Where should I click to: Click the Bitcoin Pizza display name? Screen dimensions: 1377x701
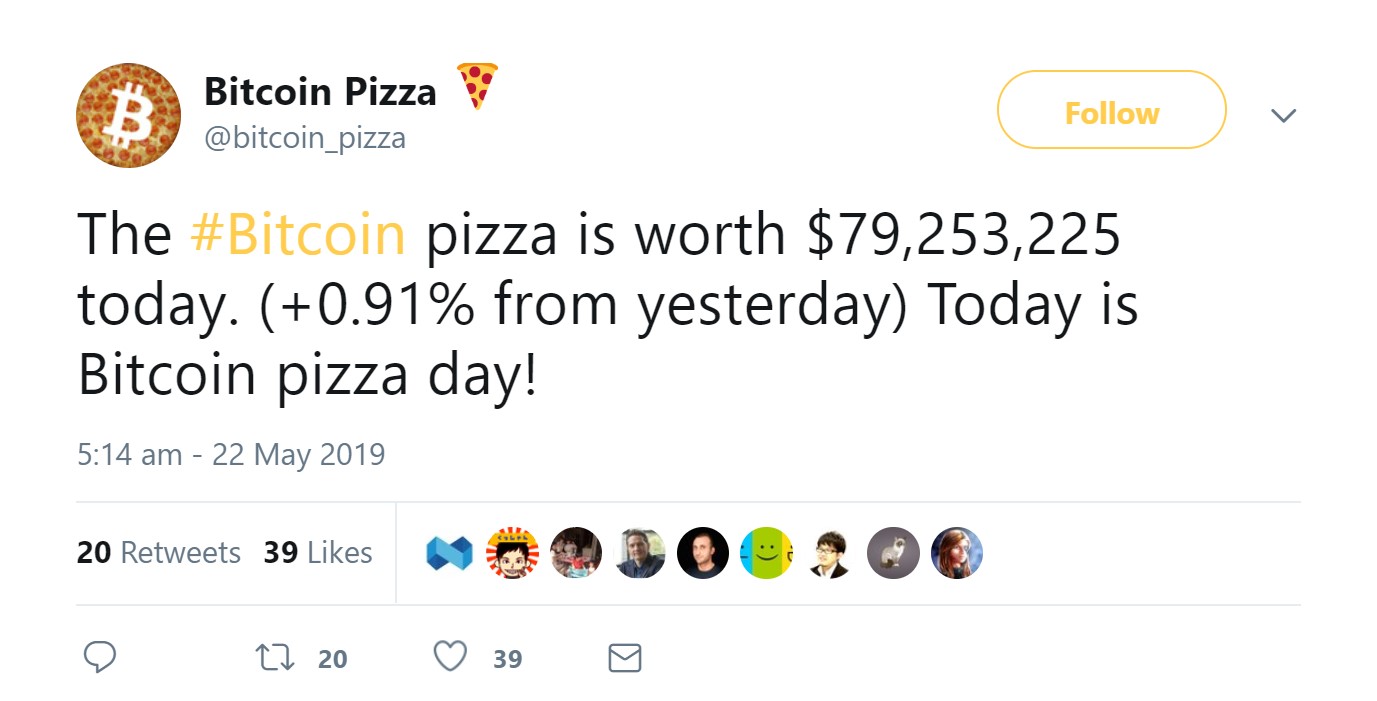(x=320, y=92)
